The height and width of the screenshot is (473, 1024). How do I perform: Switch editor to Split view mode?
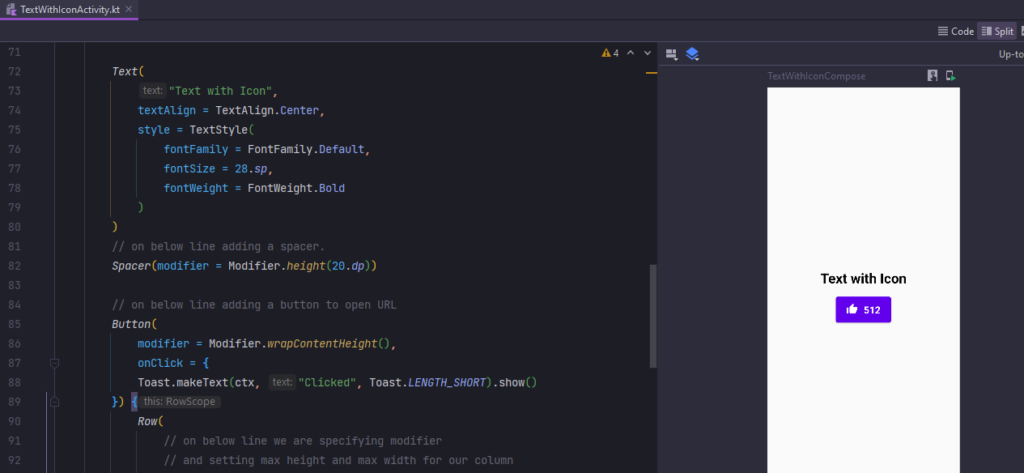[997, 31]
